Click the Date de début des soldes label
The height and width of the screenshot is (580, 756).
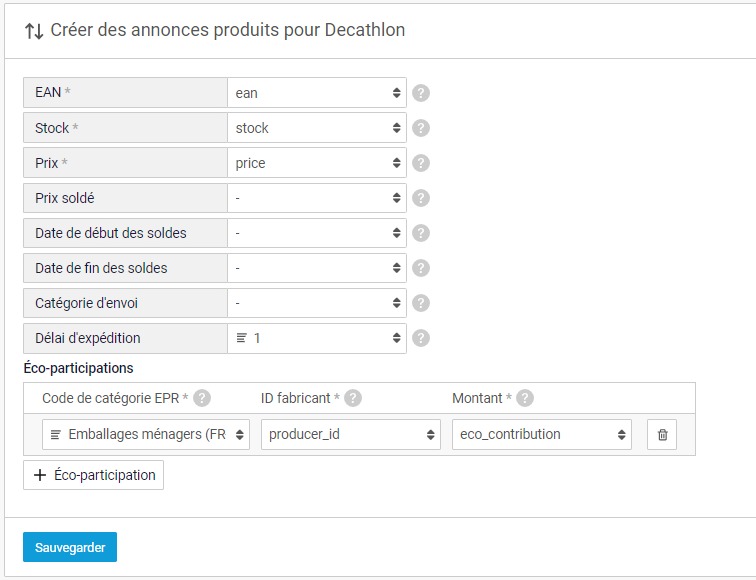[110, 233]
